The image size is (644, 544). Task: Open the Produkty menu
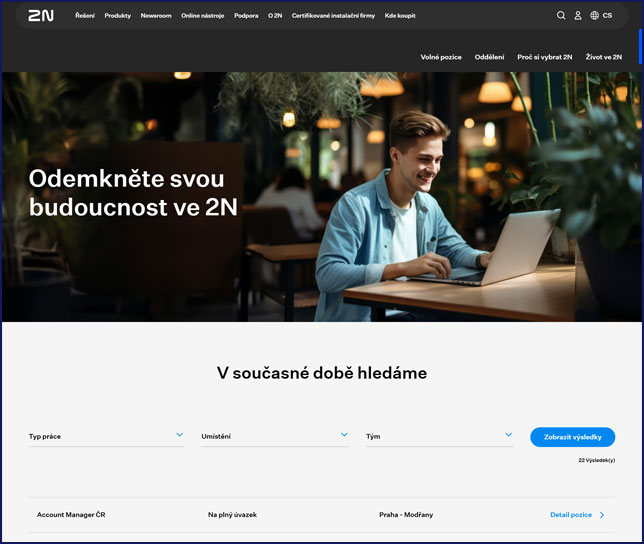tap(117, 16)
